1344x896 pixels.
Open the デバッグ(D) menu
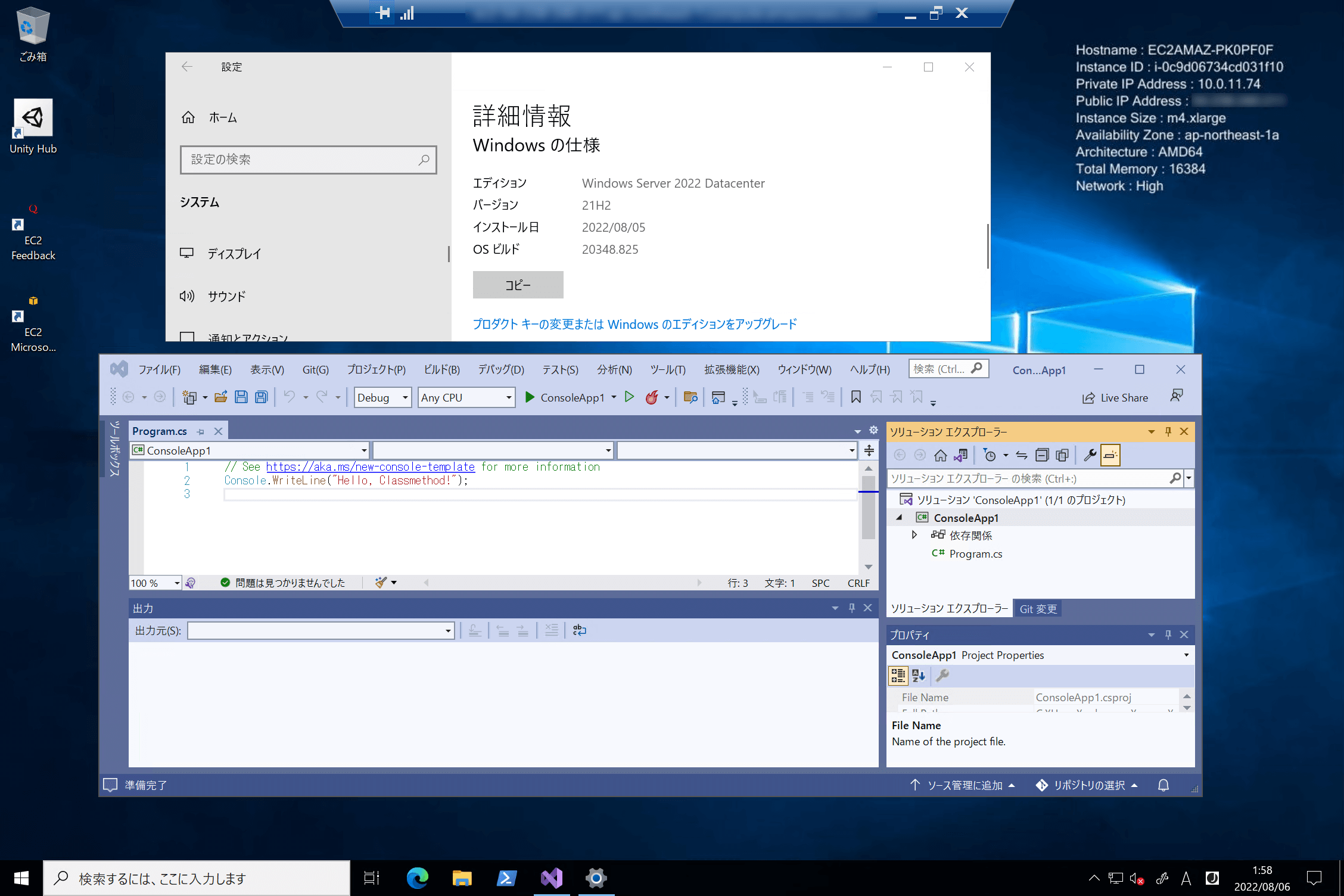(501, 369)
